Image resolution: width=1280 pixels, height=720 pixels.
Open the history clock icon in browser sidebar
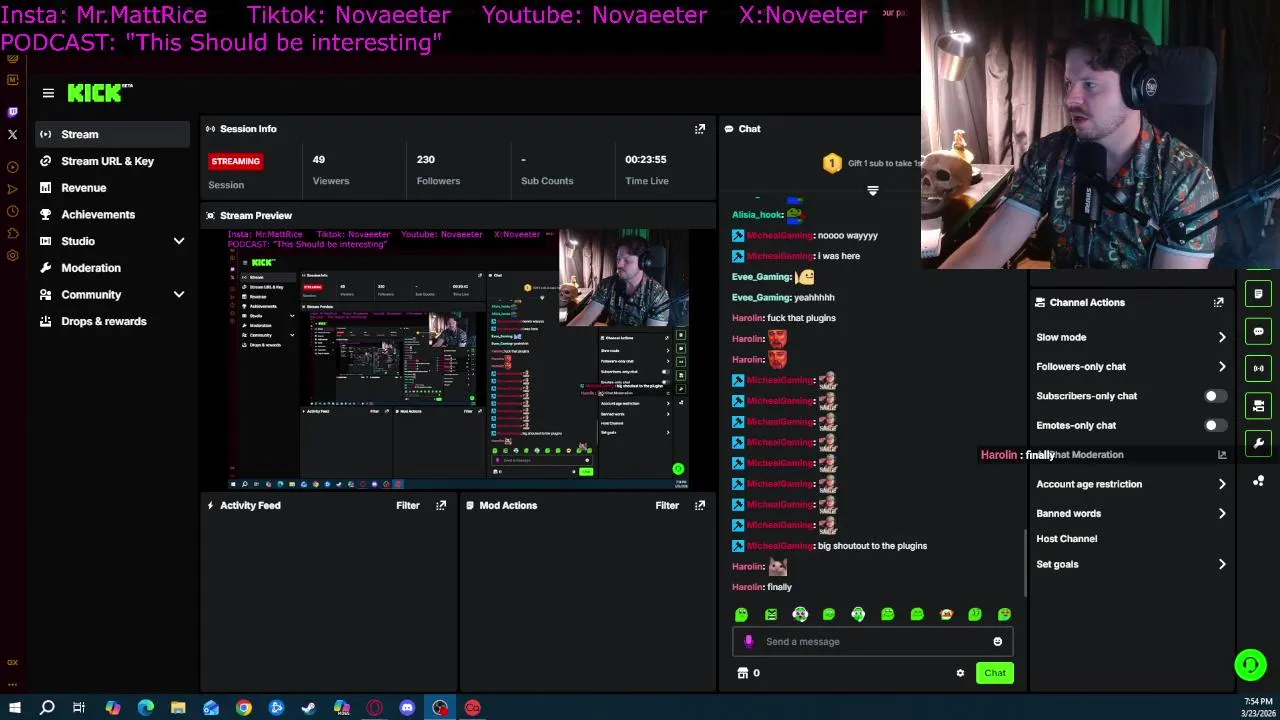[12, 211]
